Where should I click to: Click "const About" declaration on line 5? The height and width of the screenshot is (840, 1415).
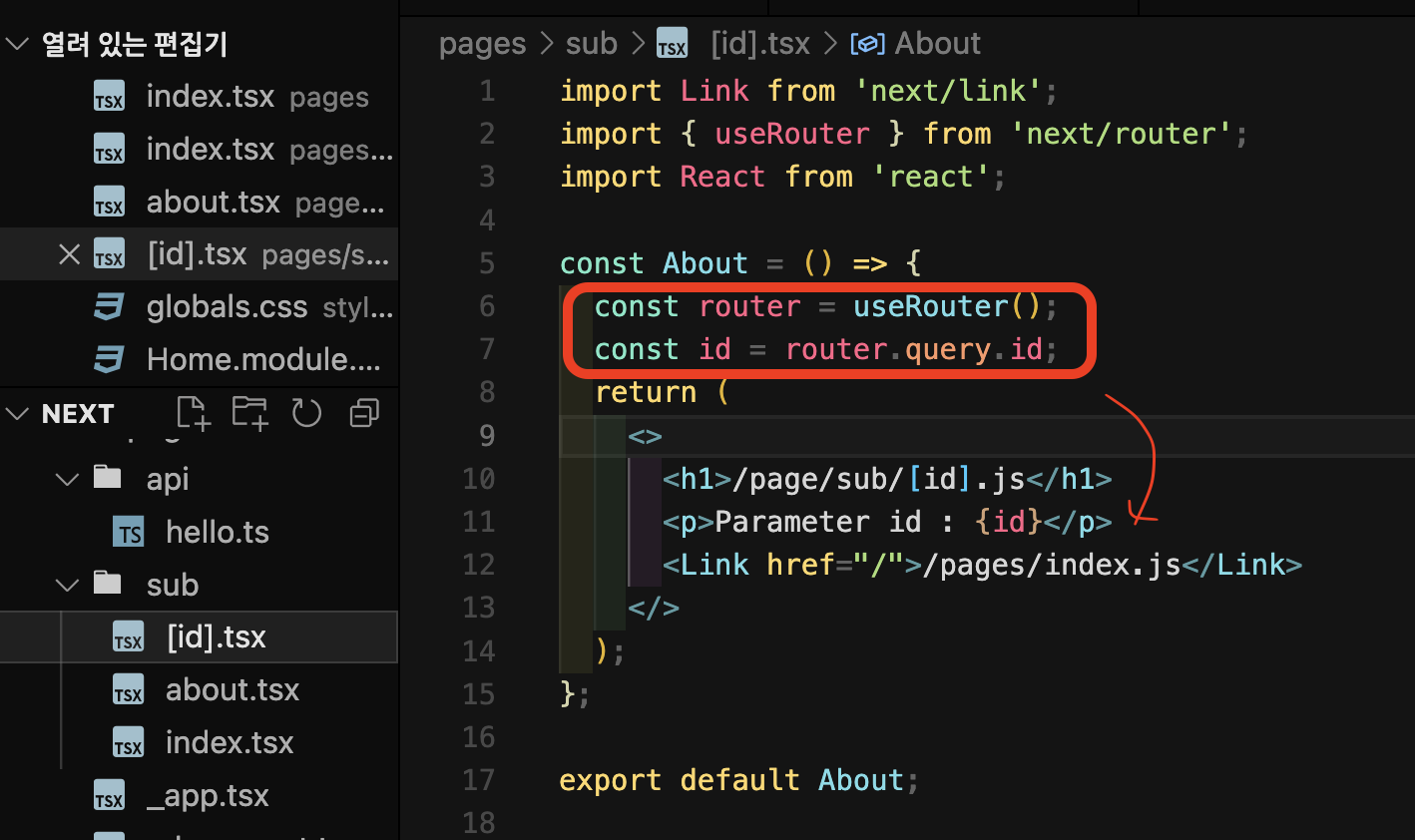click(x=654, y=263)
